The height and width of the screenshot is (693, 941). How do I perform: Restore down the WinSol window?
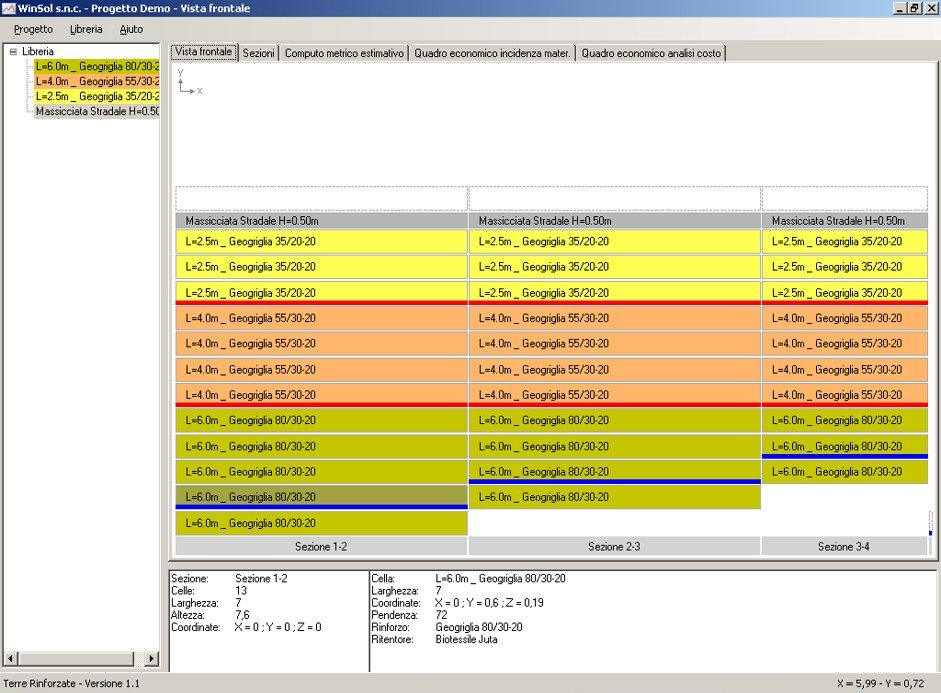click(913, 8)
